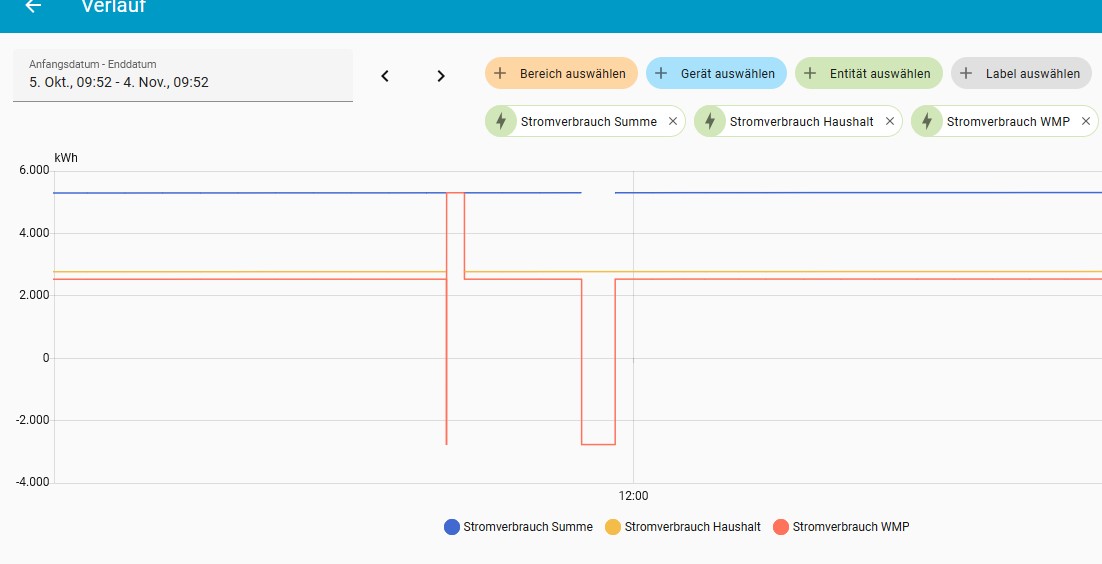
Task: Go to next date range chevron
Action: (441, 76)
